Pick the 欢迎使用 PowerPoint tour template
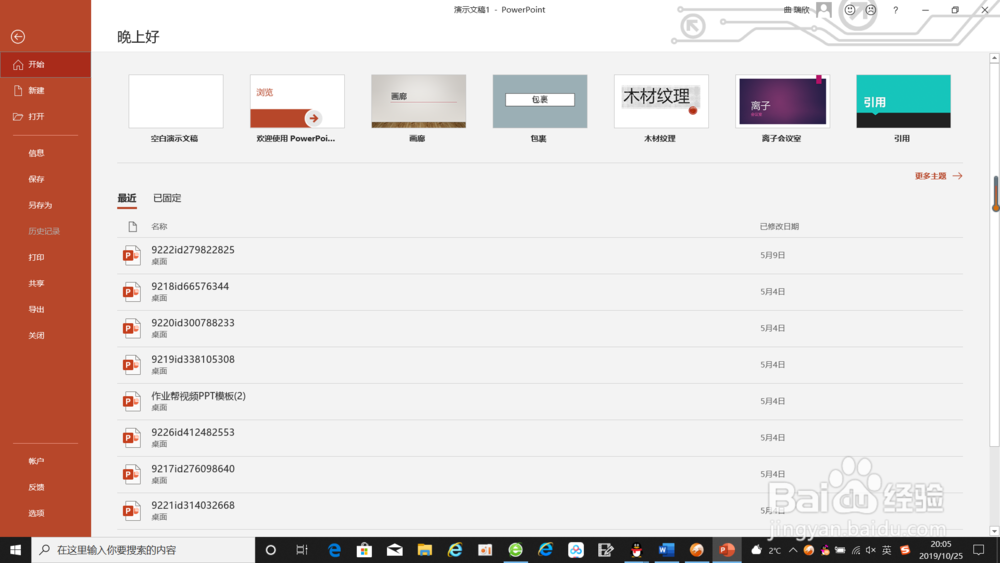 click(x=297, y=101)
